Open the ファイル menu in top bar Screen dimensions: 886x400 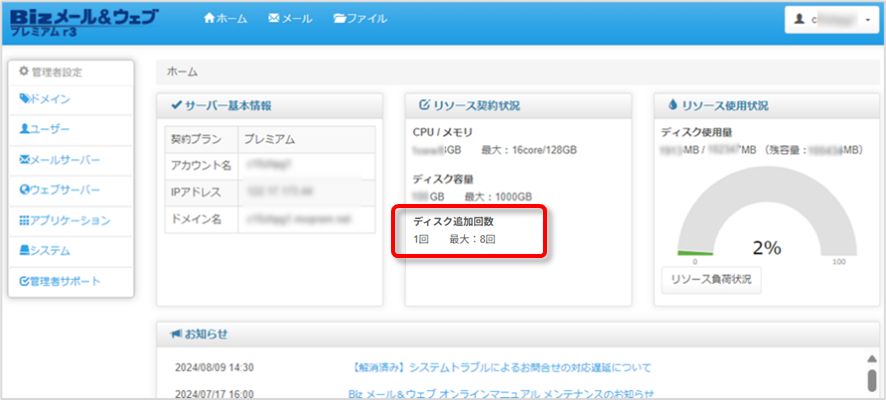click(360, 19)
